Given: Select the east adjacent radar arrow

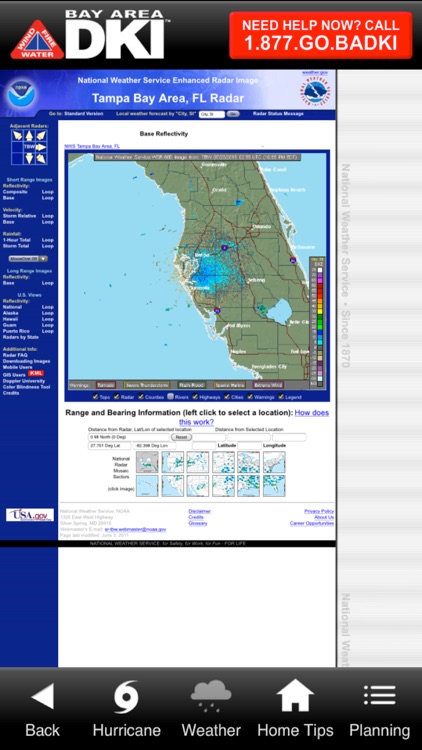Looking at the screenshot, I should pyautogui.click(x=41, y=147).
